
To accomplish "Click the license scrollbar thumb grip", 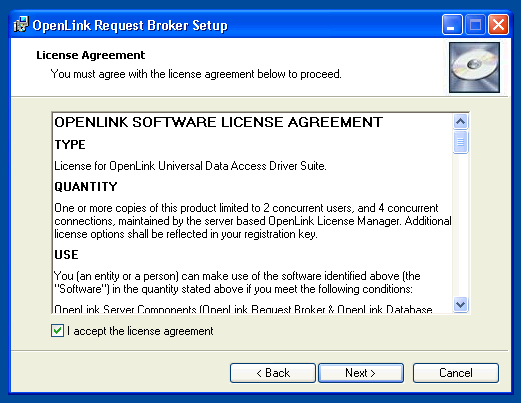I will point(460,142).
